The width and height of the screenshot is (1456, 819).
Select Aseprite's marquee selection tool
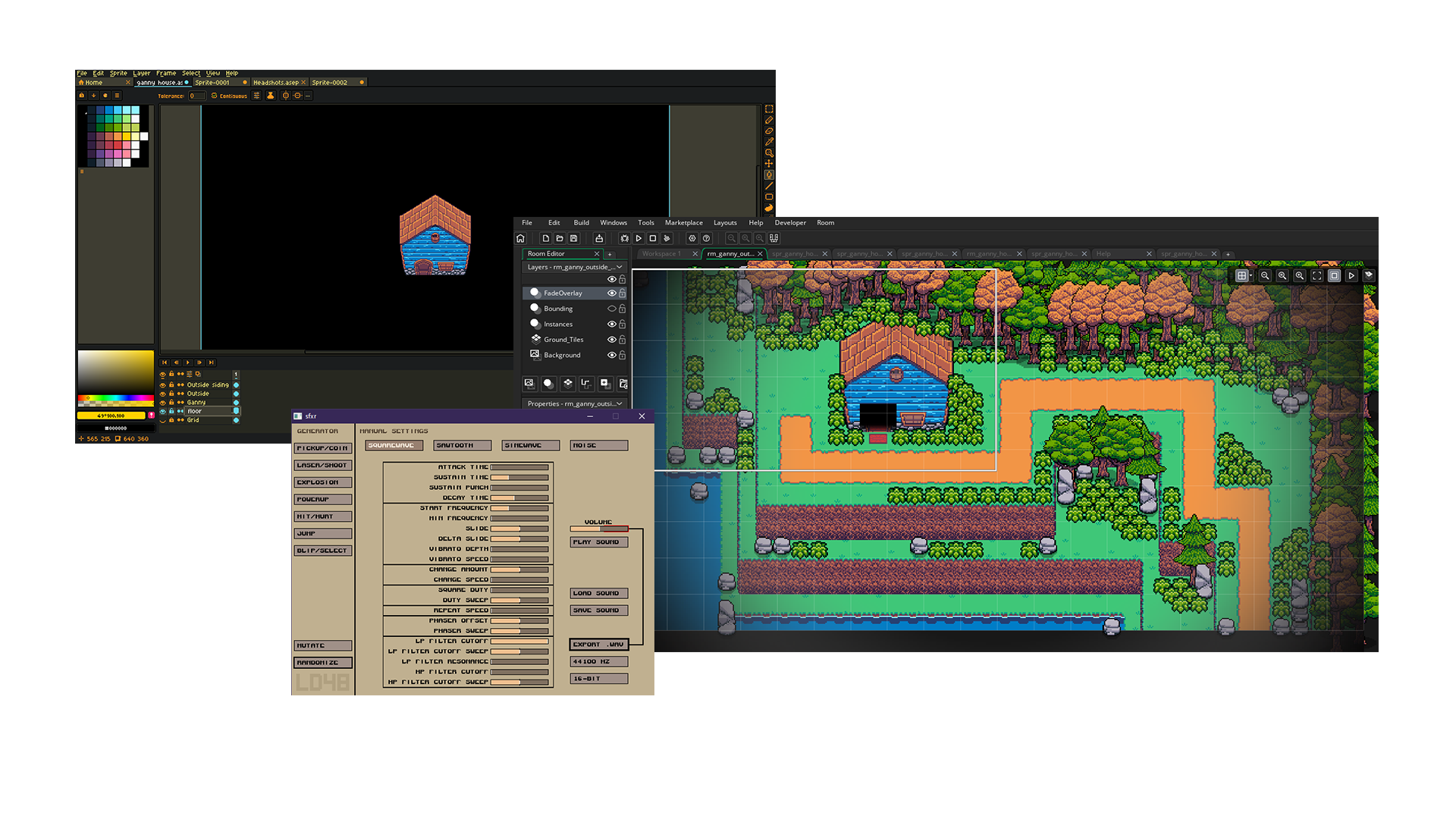point(768,109)
